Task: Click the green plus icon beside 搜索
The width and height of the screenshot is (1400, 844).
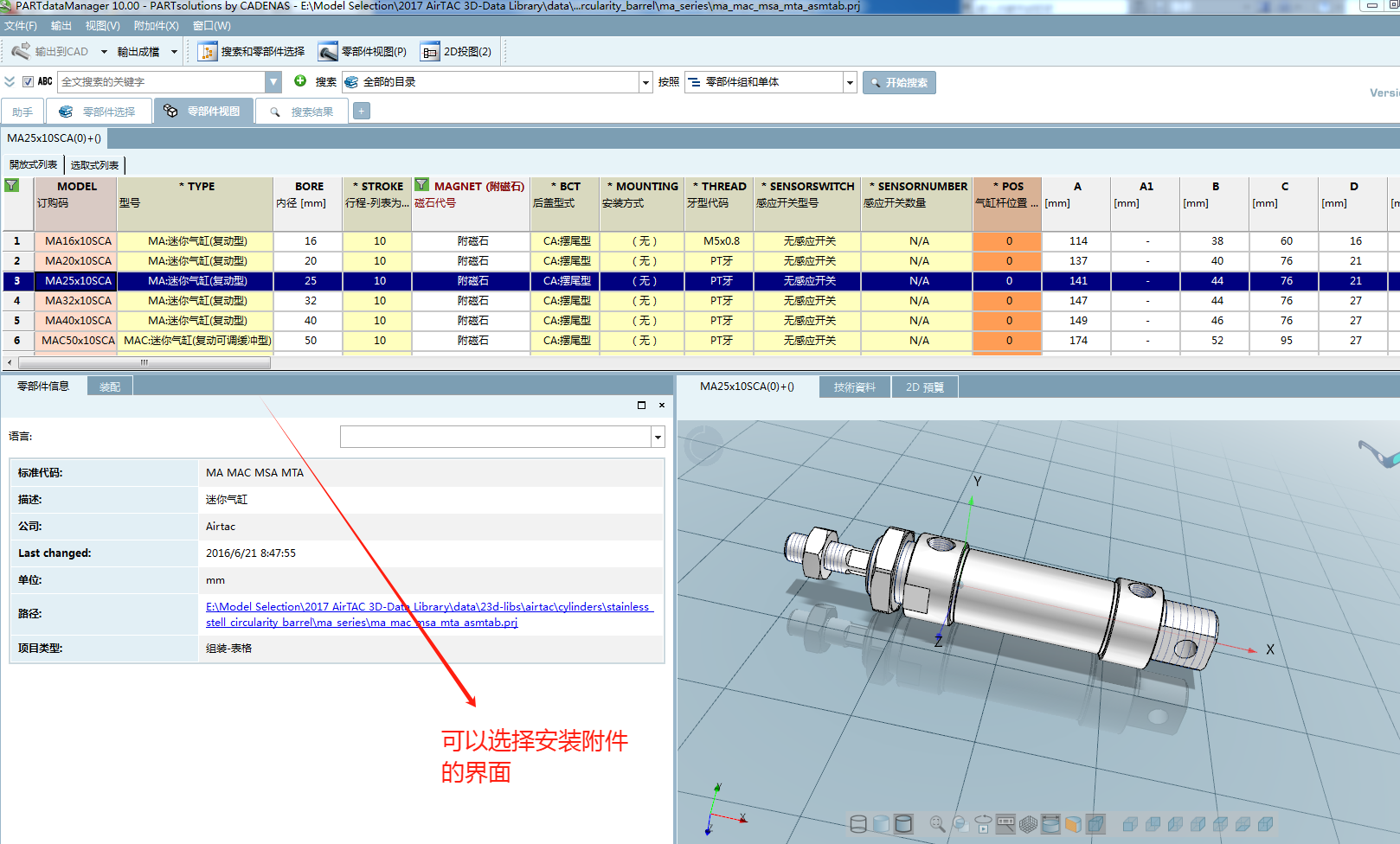Action: click(x=300, y=81)
